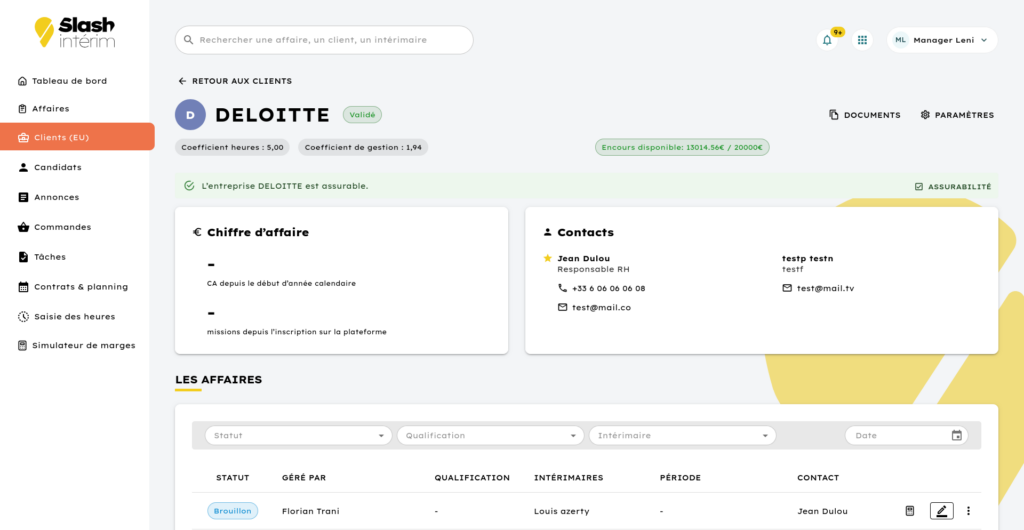Image resolution: width=1024 pixels, height=530 pixels.
Task: Open the Intérimaire filter dropdown
Action: click(x=682, y=435)
